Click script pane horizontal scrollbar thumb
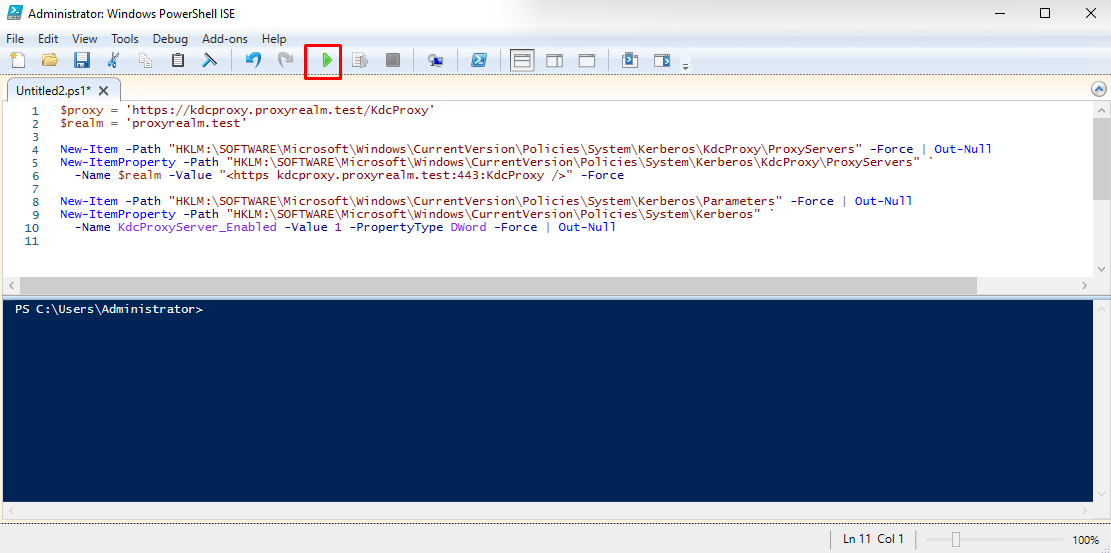1111x553 pixels. 498,285
